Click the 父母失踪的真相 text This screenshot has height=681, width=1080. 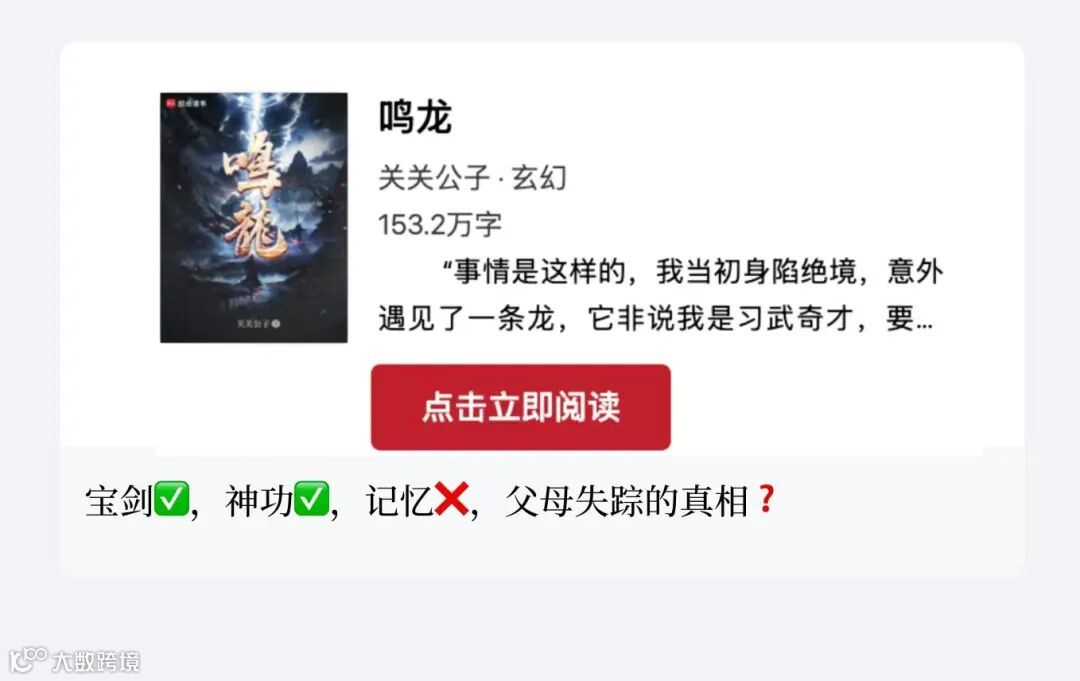[x=627, y=501]
